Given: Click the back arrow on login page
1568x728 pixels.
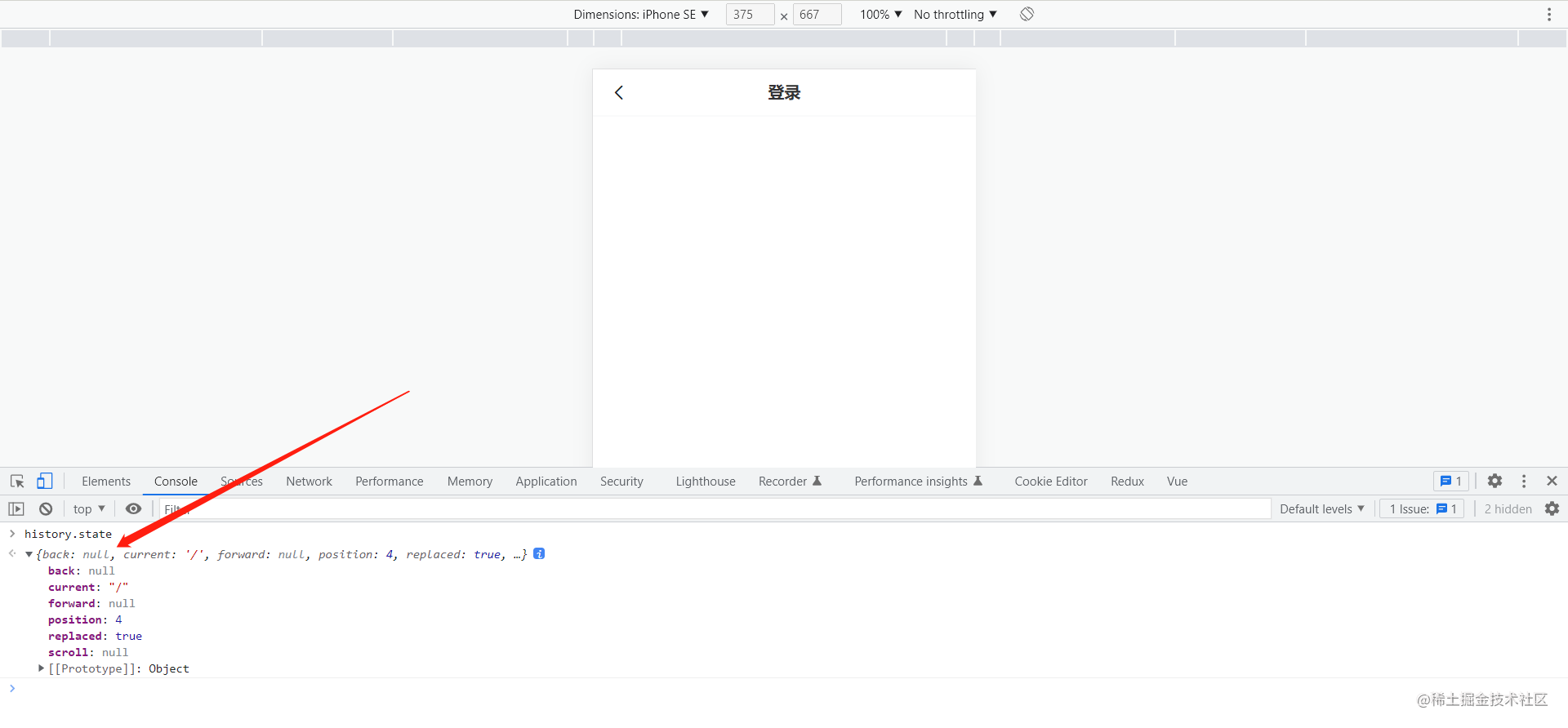Looking at the screenshot, I should [x=619, y=92].
